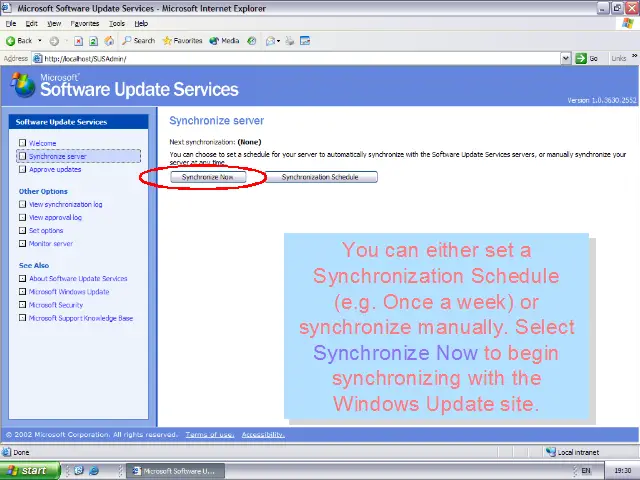Open View approval log link
The image size is (640, 480).
[56, 218]
